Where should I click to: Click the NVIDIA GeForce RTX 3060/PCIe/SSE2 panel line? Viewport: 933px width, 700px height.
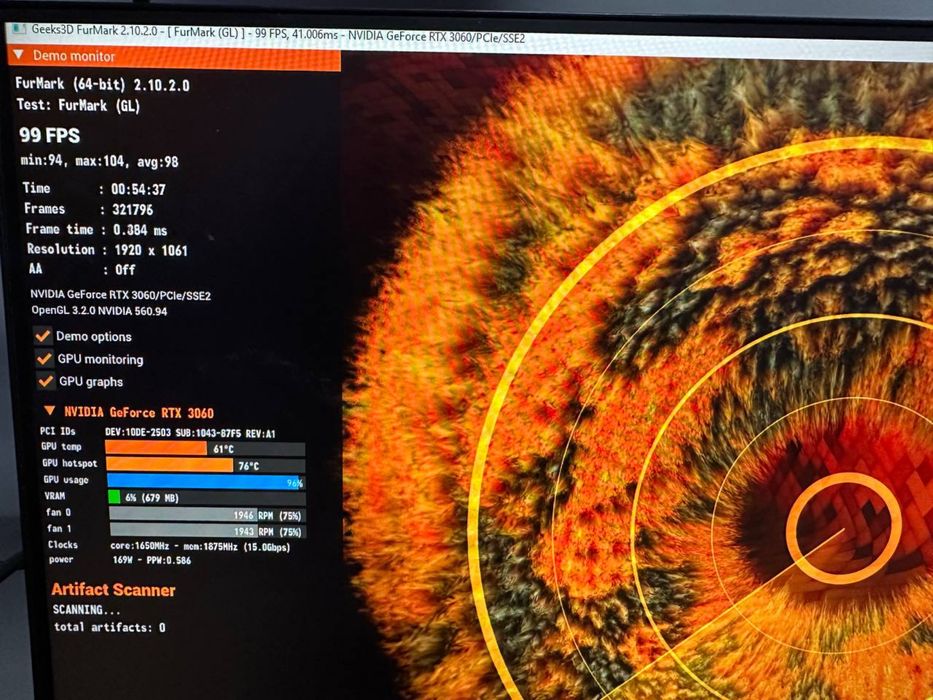pos(121,295)
